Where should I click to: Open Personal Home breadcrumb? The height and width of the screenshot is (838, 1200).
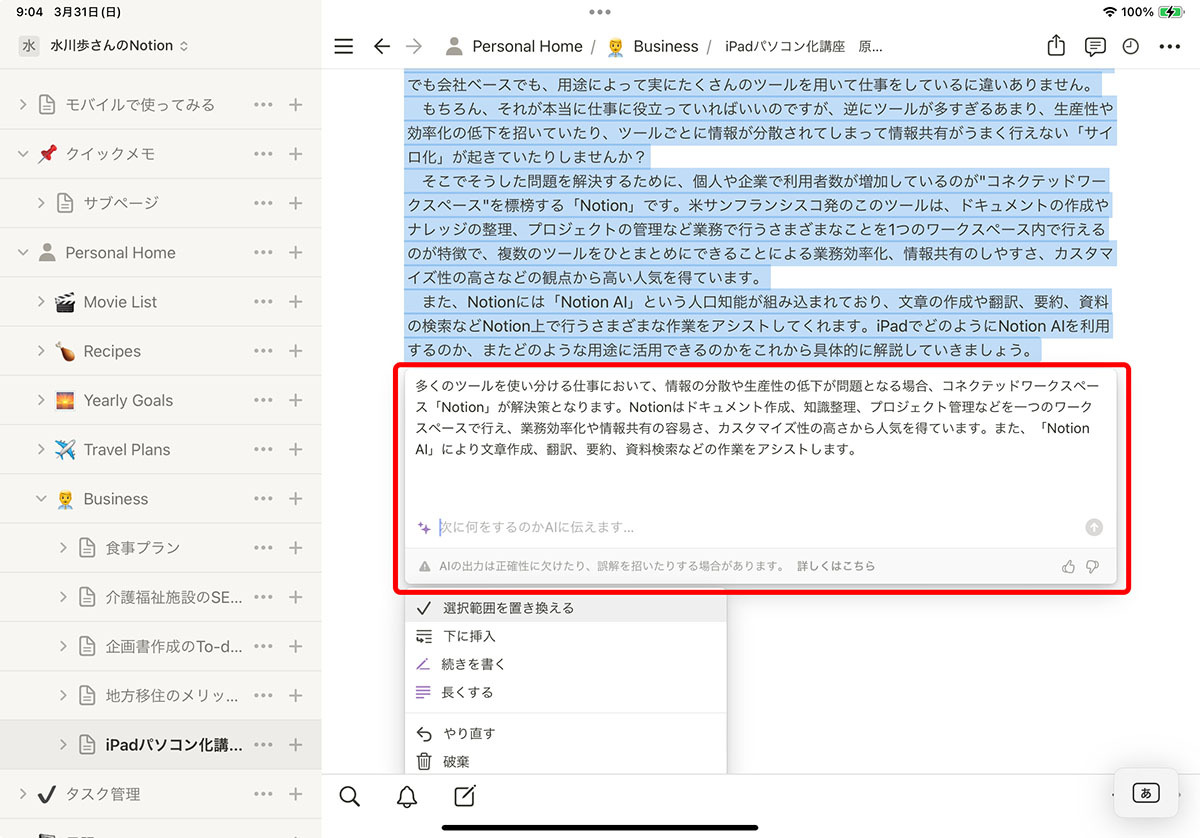514,46
